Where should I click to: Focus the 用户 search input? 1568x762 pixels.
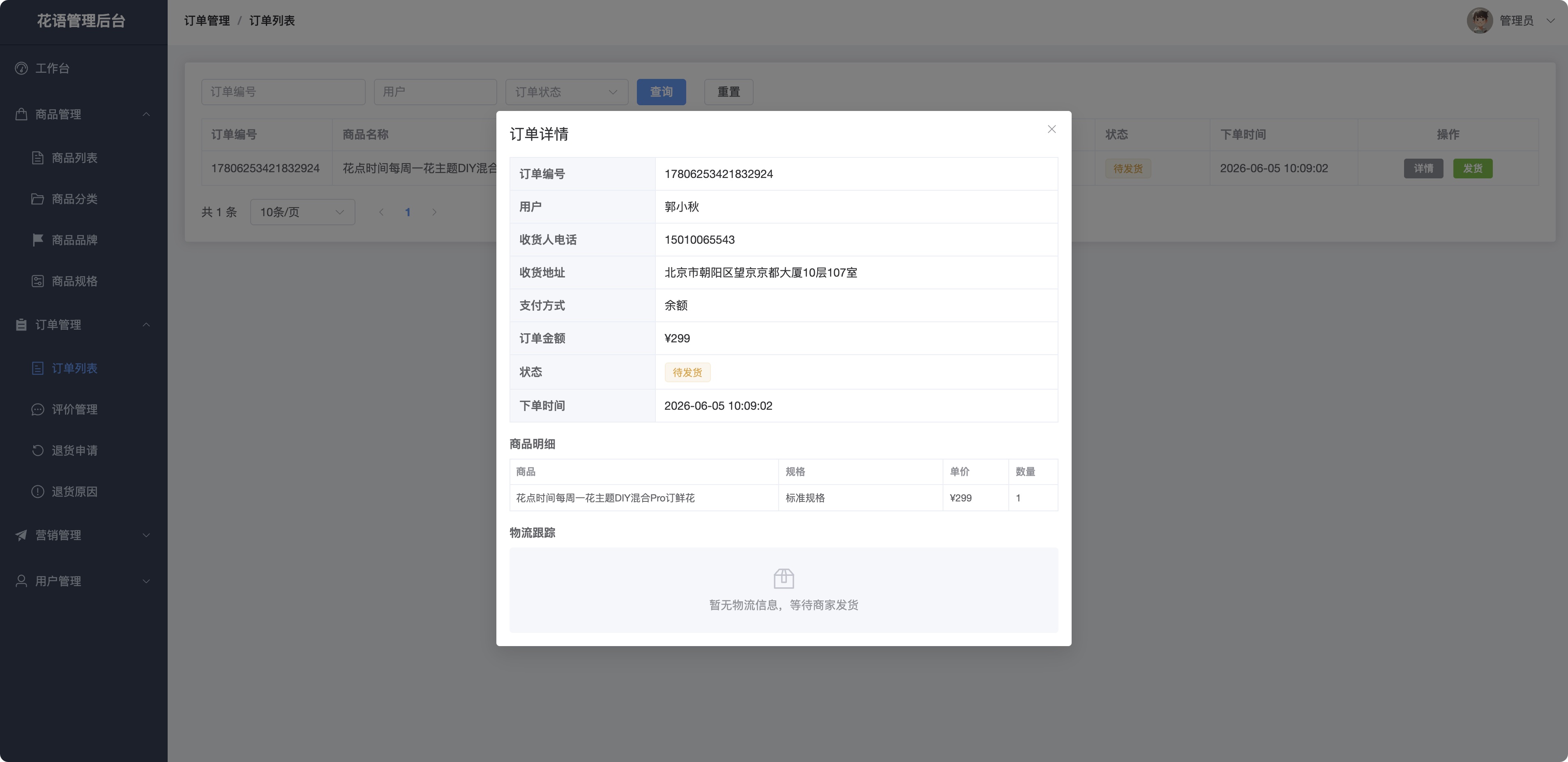click(x=435, y=92)
